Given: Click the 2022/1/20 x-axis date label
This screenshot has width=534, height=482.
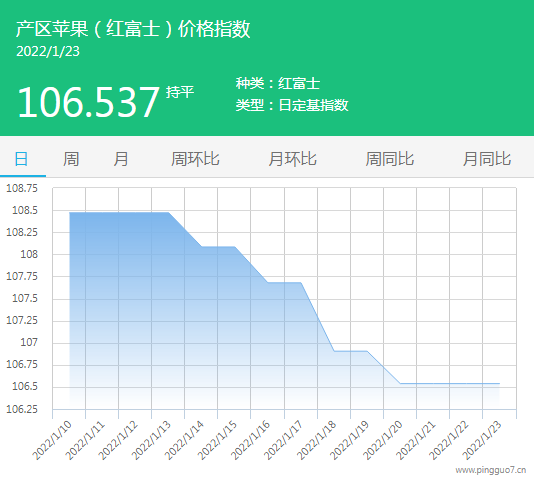Looking at the screenshot, I should click(383, 440).
